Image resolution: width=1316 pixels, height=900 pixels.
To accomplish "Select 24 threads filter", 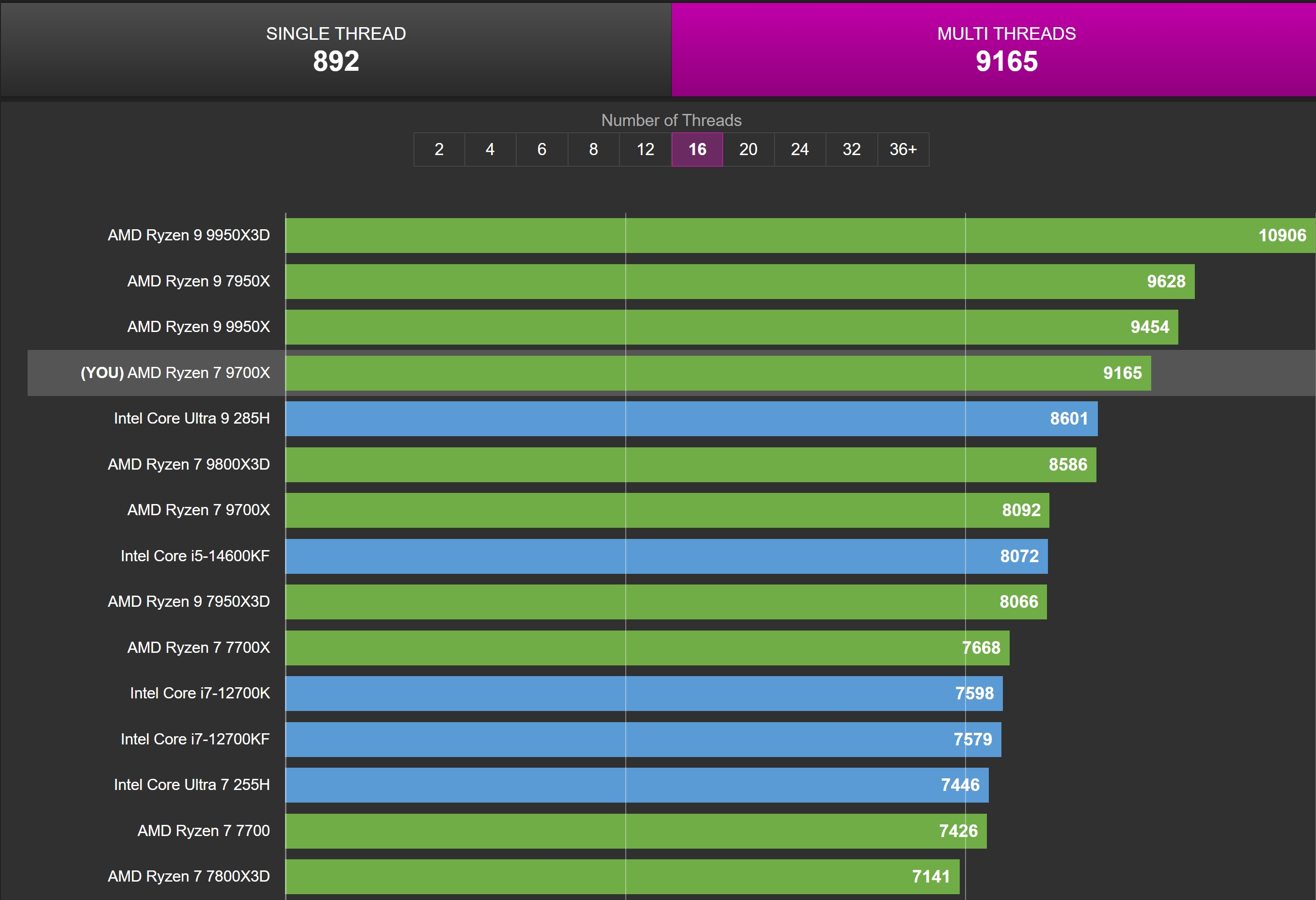I will click(800, 149).
